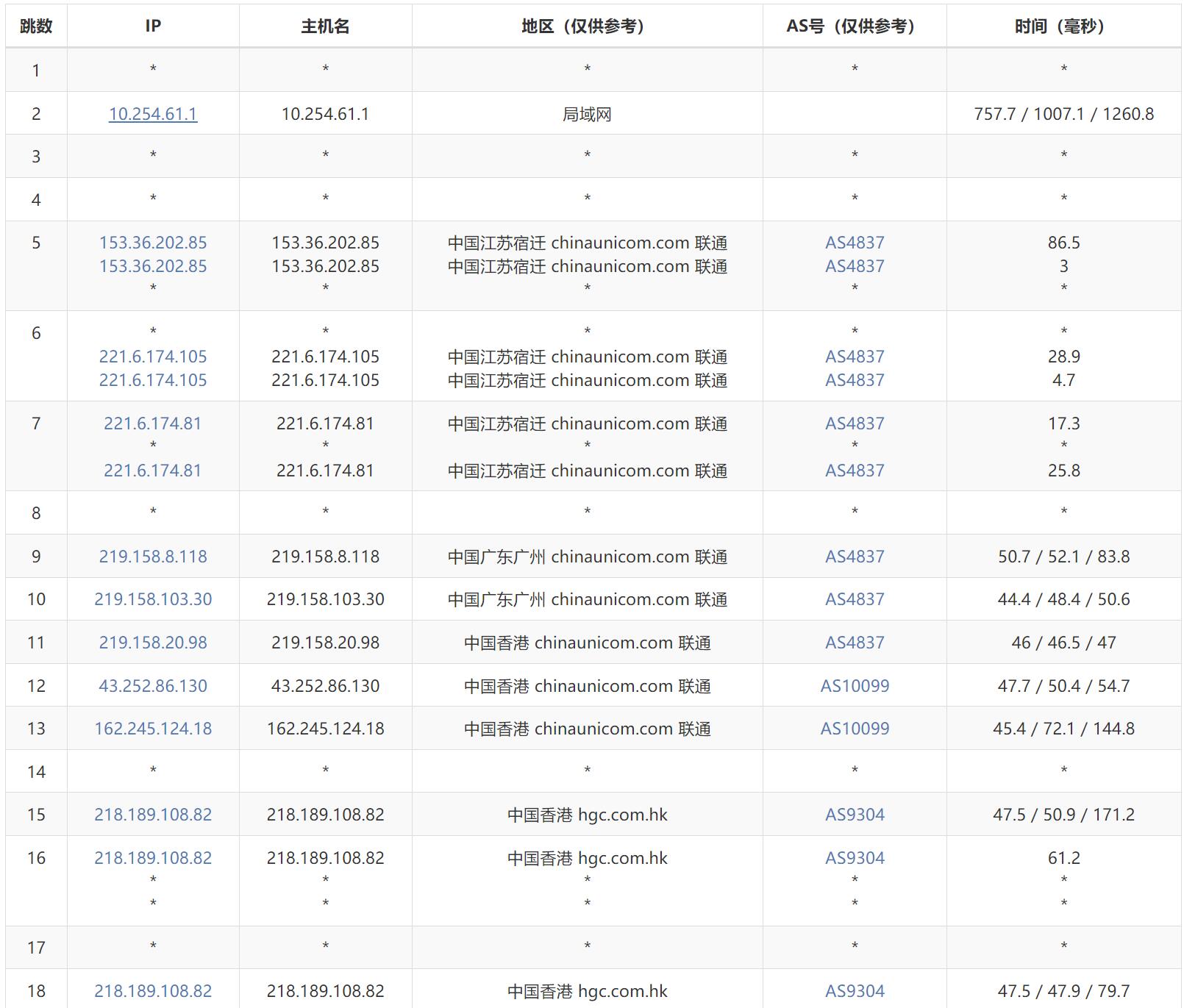Viewport: 1184px width, 1008px height.
Task: Open AS4837 link in hop 11 row
Action: [x=855, y=643]
